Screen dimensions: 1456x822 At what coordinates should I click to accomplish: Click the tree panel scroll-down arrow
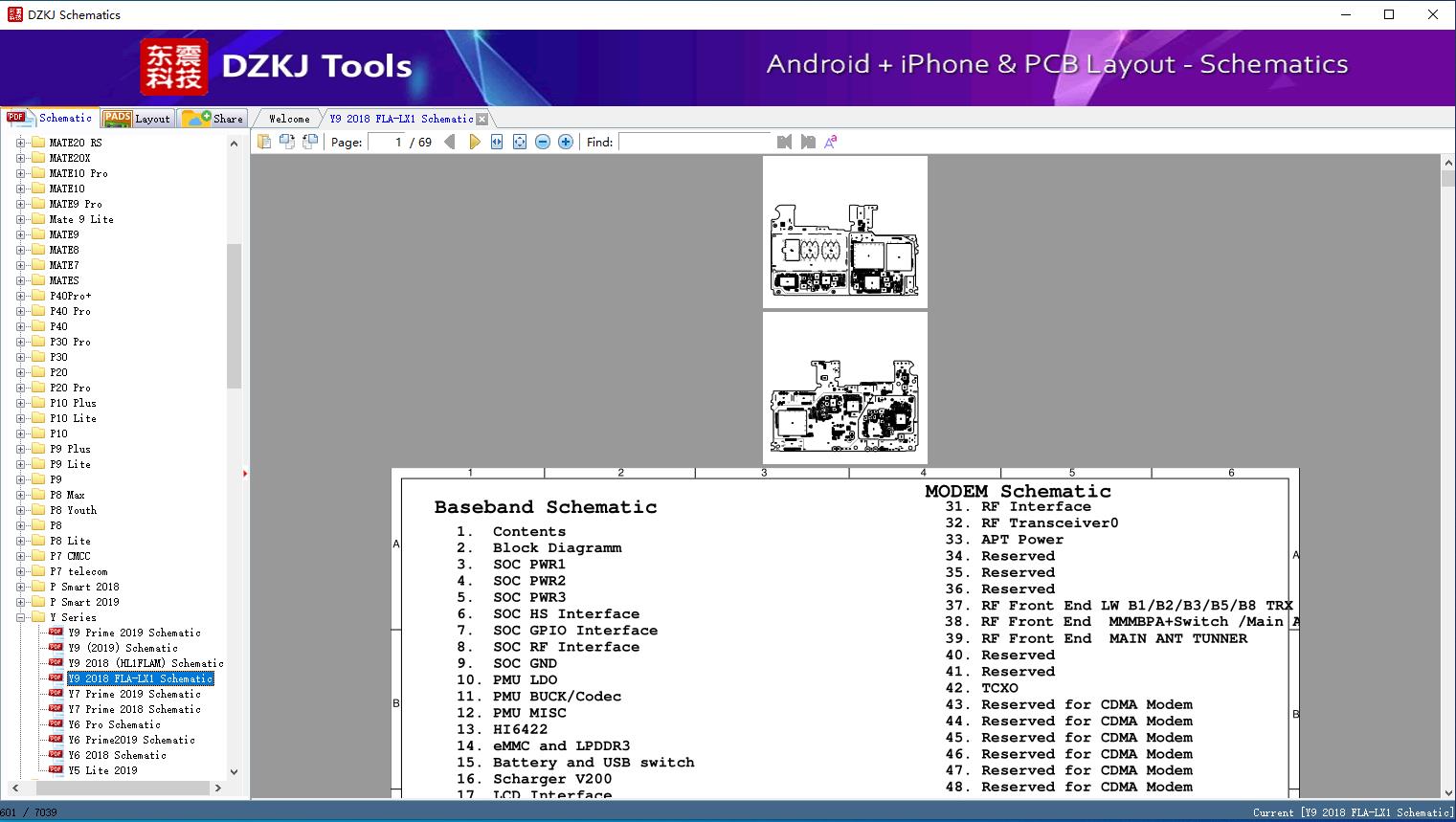coord(234,771)
